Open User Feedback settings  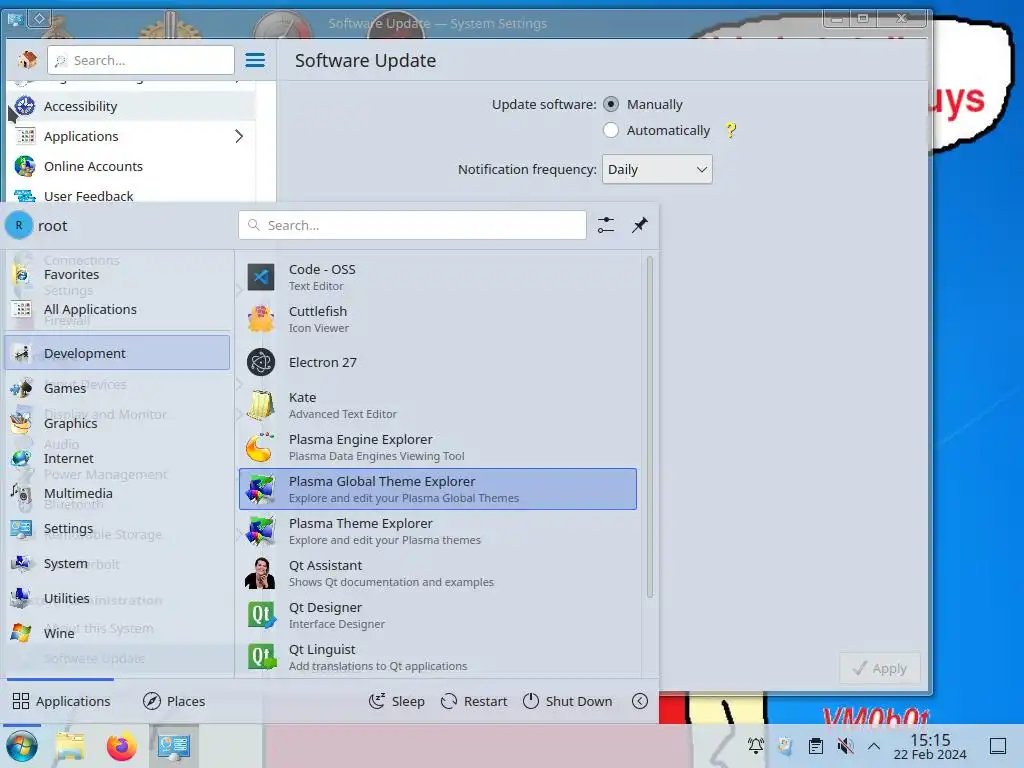coord(131,195)
